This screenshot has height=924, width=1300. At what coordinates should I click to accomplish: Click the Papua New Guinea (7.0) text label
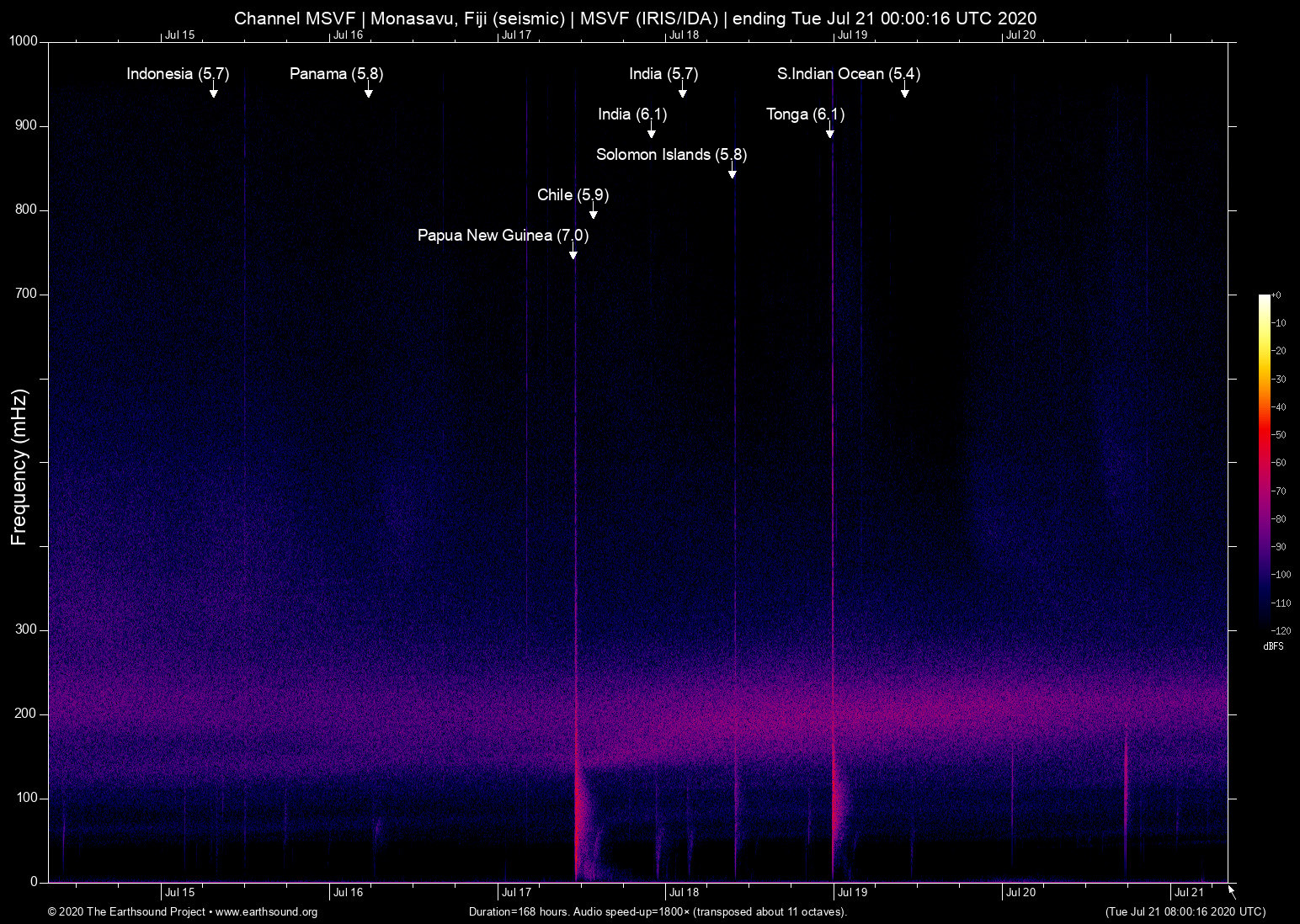point(503,236)
